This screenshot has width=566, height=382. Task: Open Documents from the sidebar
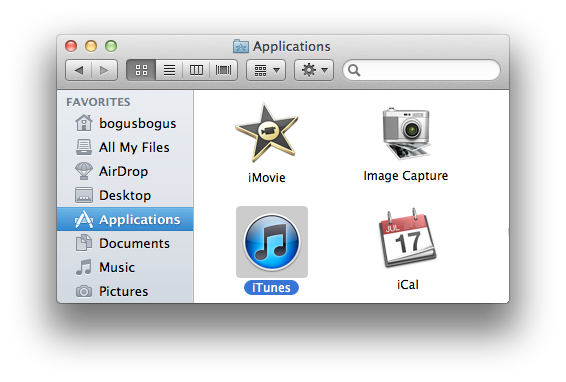(x=125, y=243)
